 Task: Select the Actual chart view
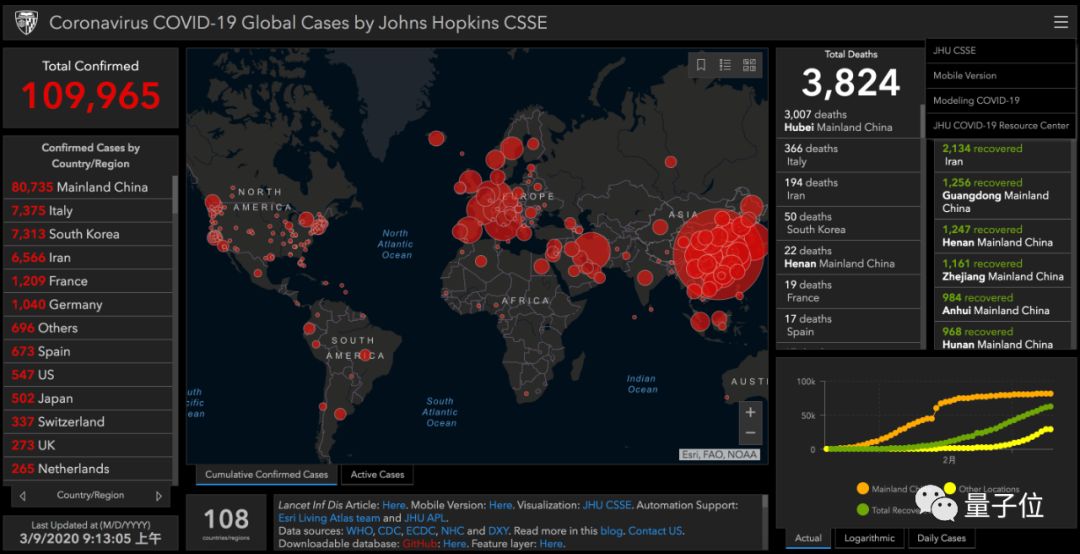tap(808, 538)
